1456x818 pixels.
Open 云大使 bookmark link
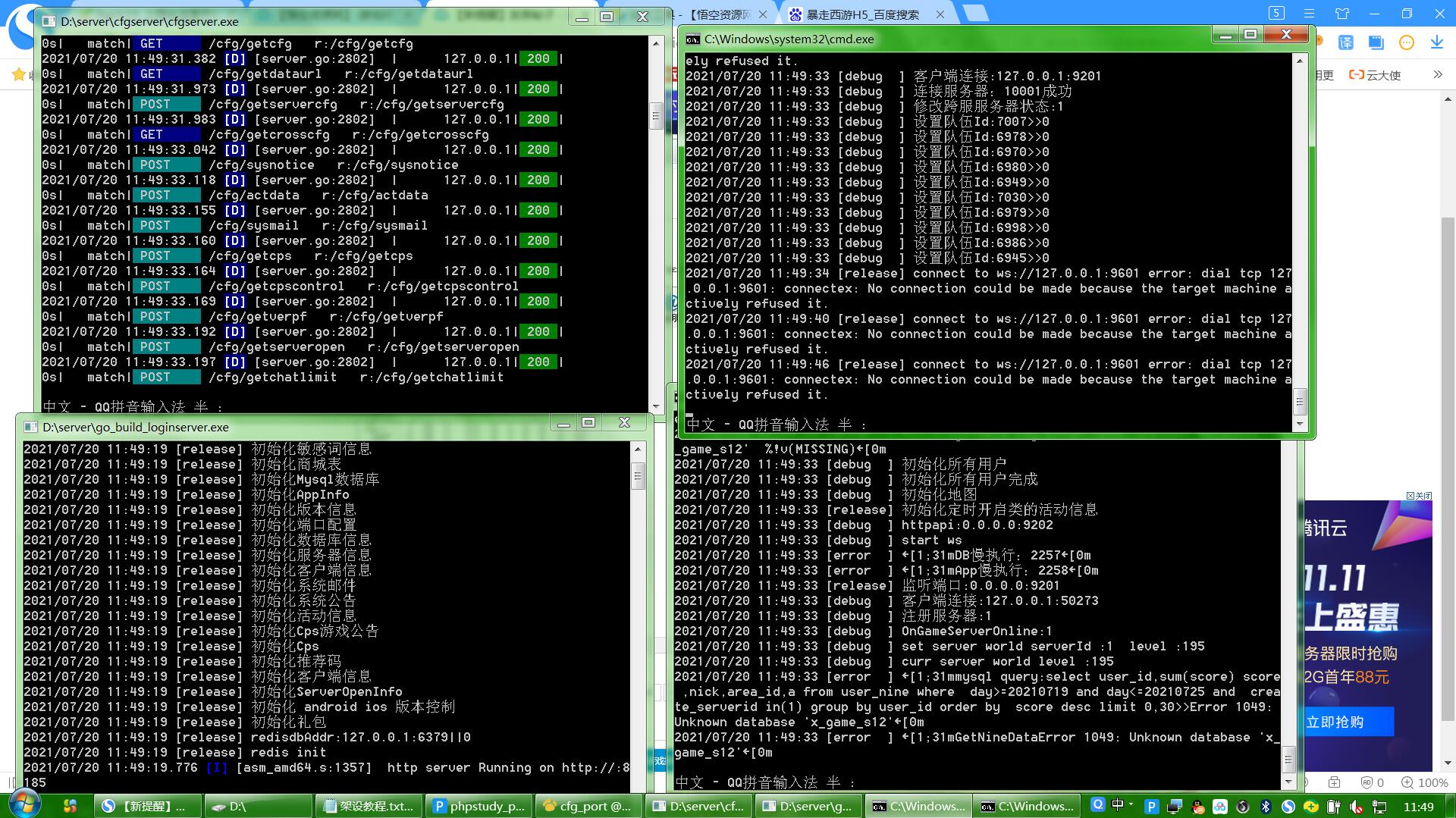(1375, 75)
